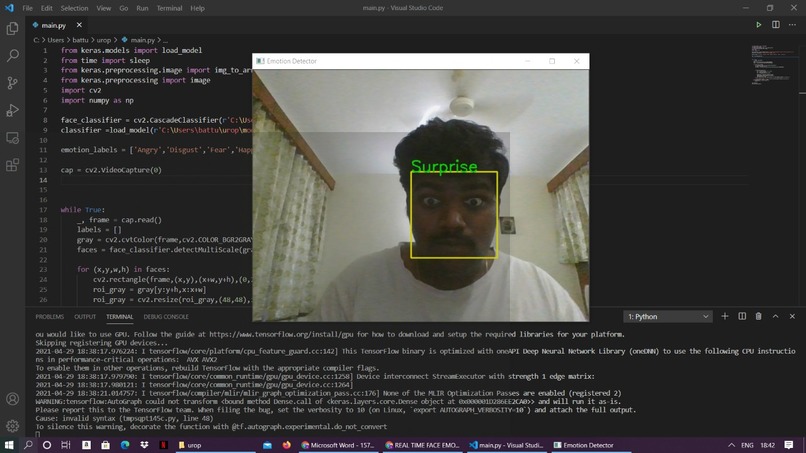Open Mail app from the taskbar
806x453 pixels.
267,445
